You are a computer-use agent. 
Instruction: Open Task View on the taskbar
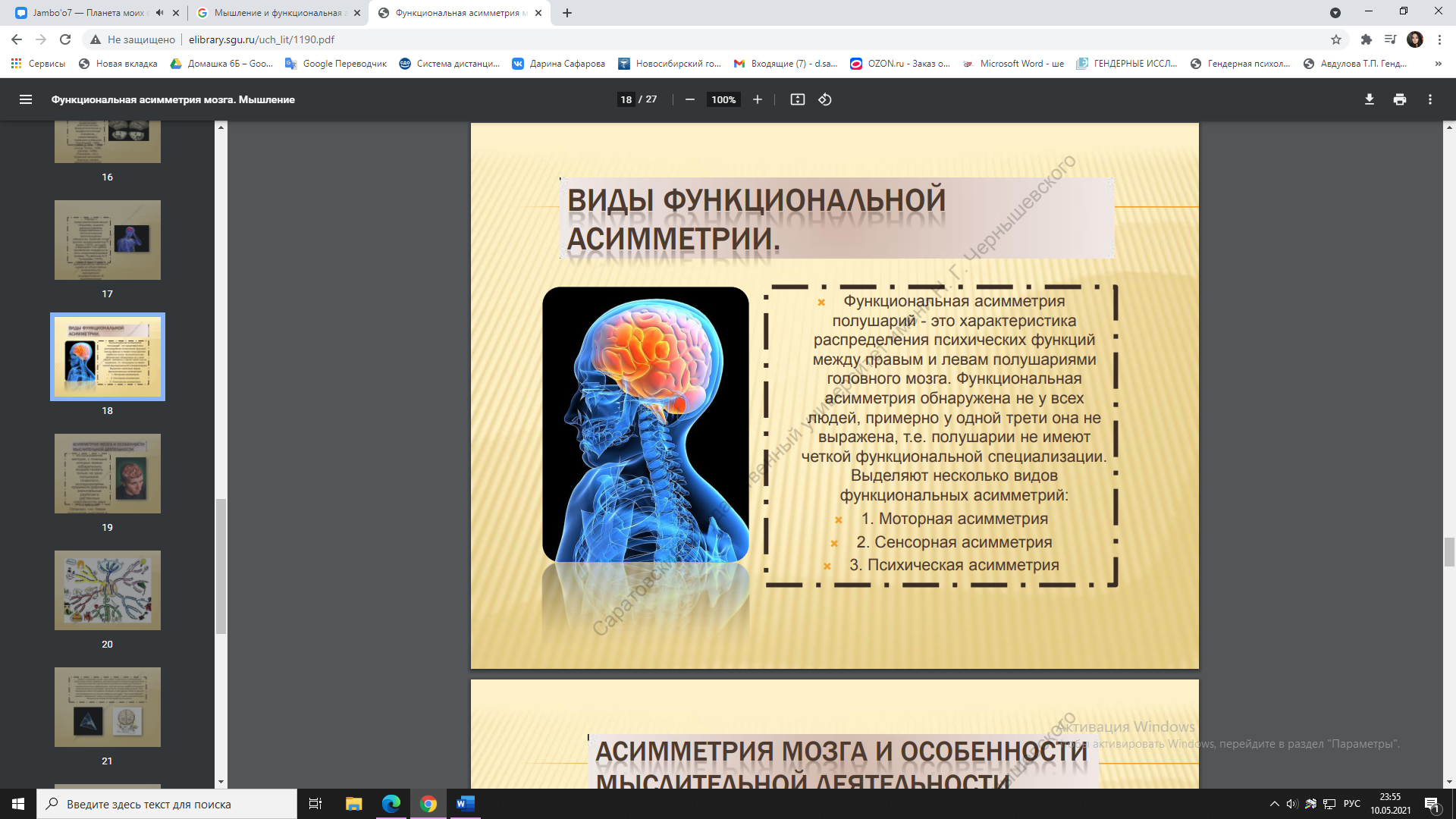315,804
